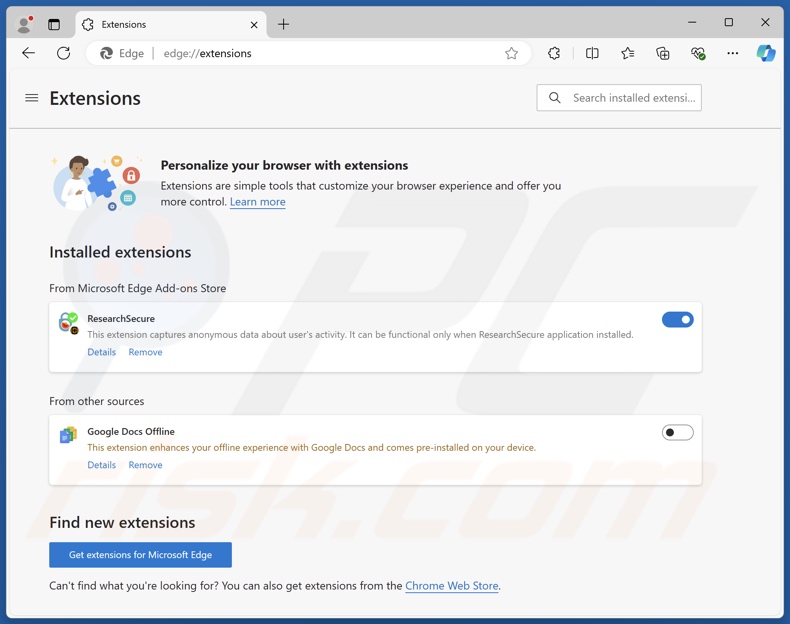Select the Google Docs Offline name
Image resolution: width=790 pixels, height=624 pixels.
pyautogui.click(x=131, y=431)
